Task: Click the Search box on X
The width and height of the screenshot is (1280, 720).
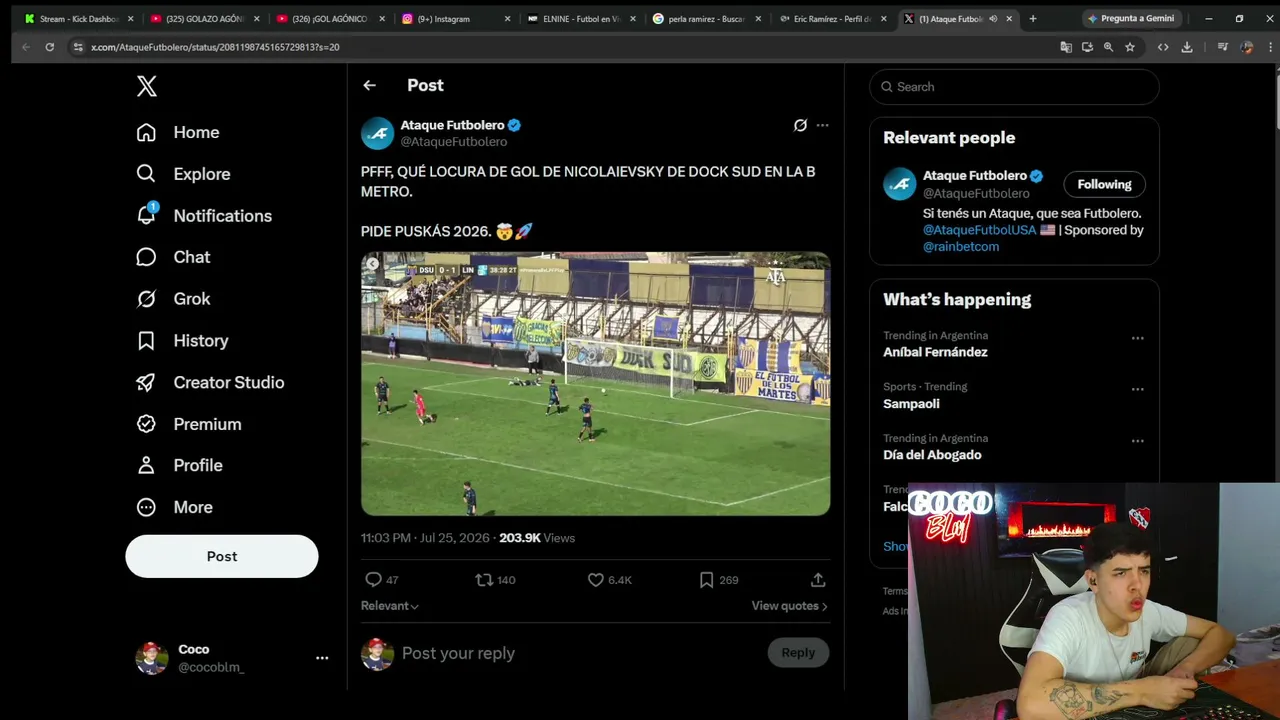Action: point(1014,87)
